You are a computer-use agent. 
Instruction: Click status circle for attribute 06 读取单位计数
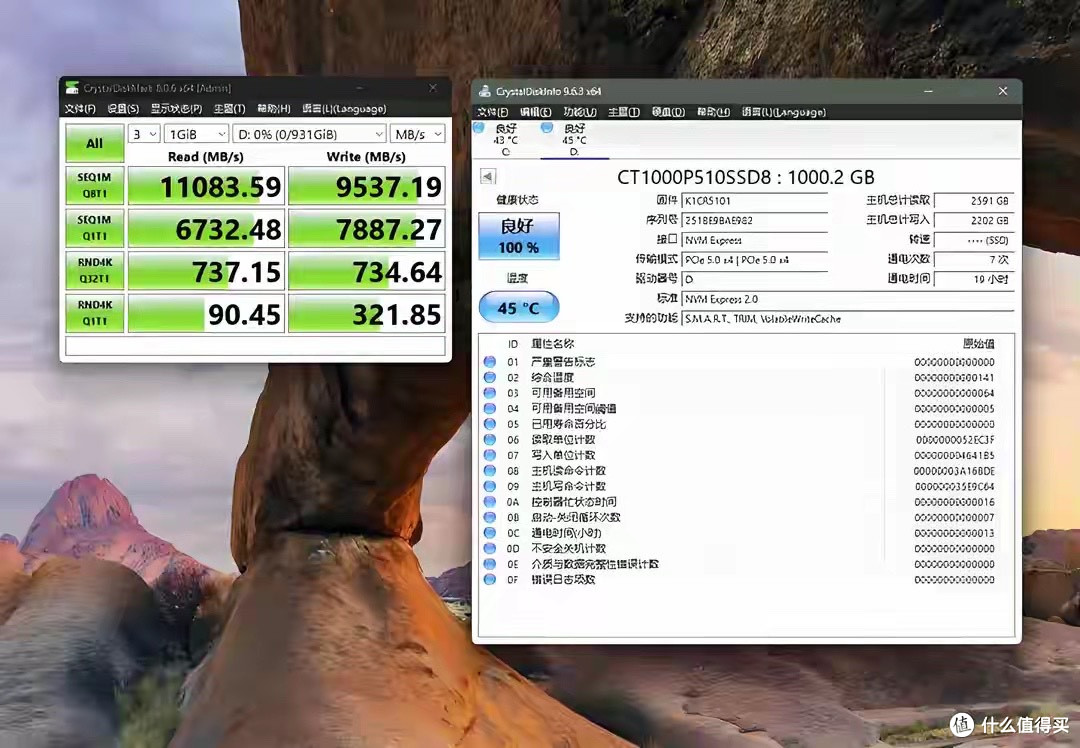click(490, 439)
